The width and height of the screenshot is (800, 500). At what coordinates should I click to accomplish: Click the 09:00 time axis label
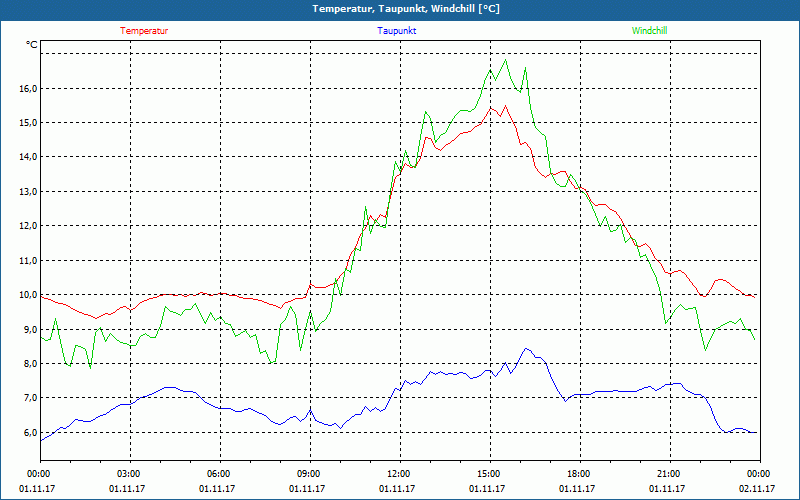coord(310,474)
